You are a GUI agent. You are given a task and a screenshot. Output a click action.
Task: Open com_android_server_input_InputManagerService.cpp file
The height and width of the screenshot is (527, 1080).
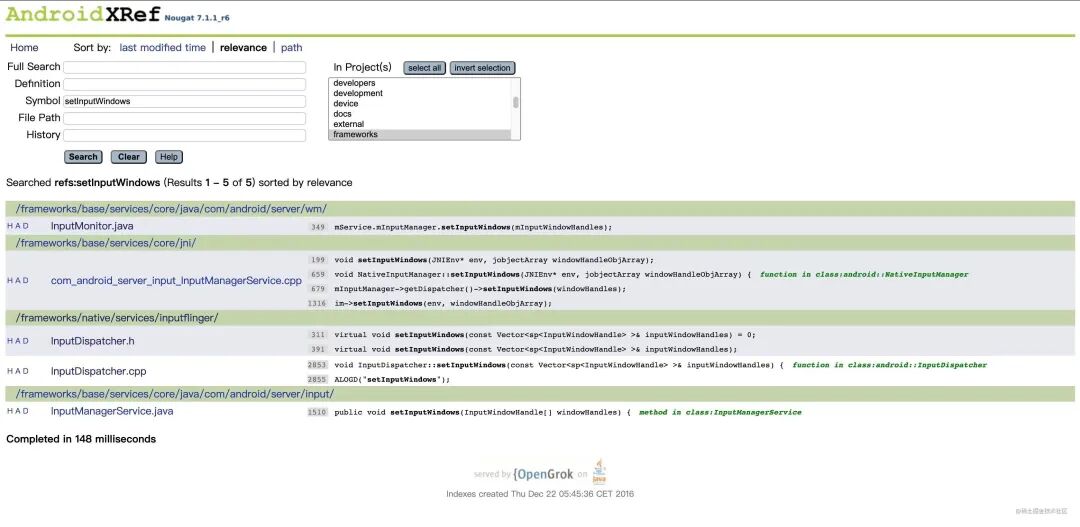[176, 281]
